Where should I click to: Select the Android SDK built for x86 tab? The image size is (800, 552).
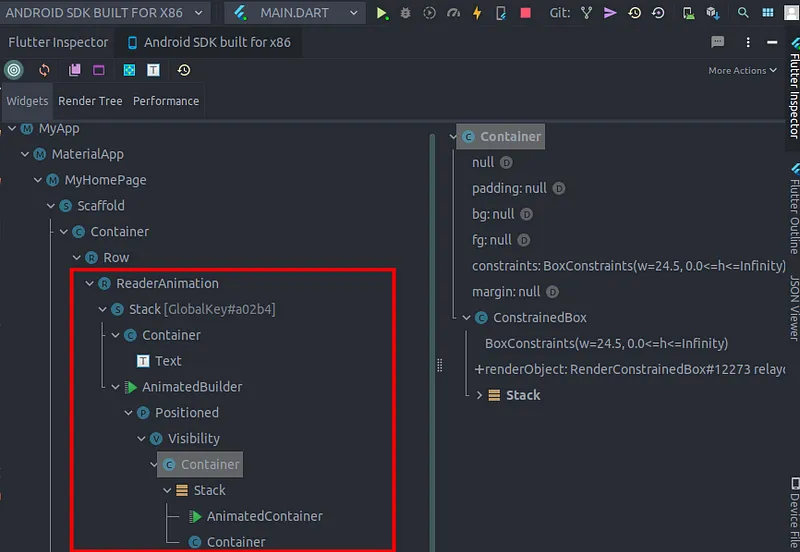coord(209,42)
